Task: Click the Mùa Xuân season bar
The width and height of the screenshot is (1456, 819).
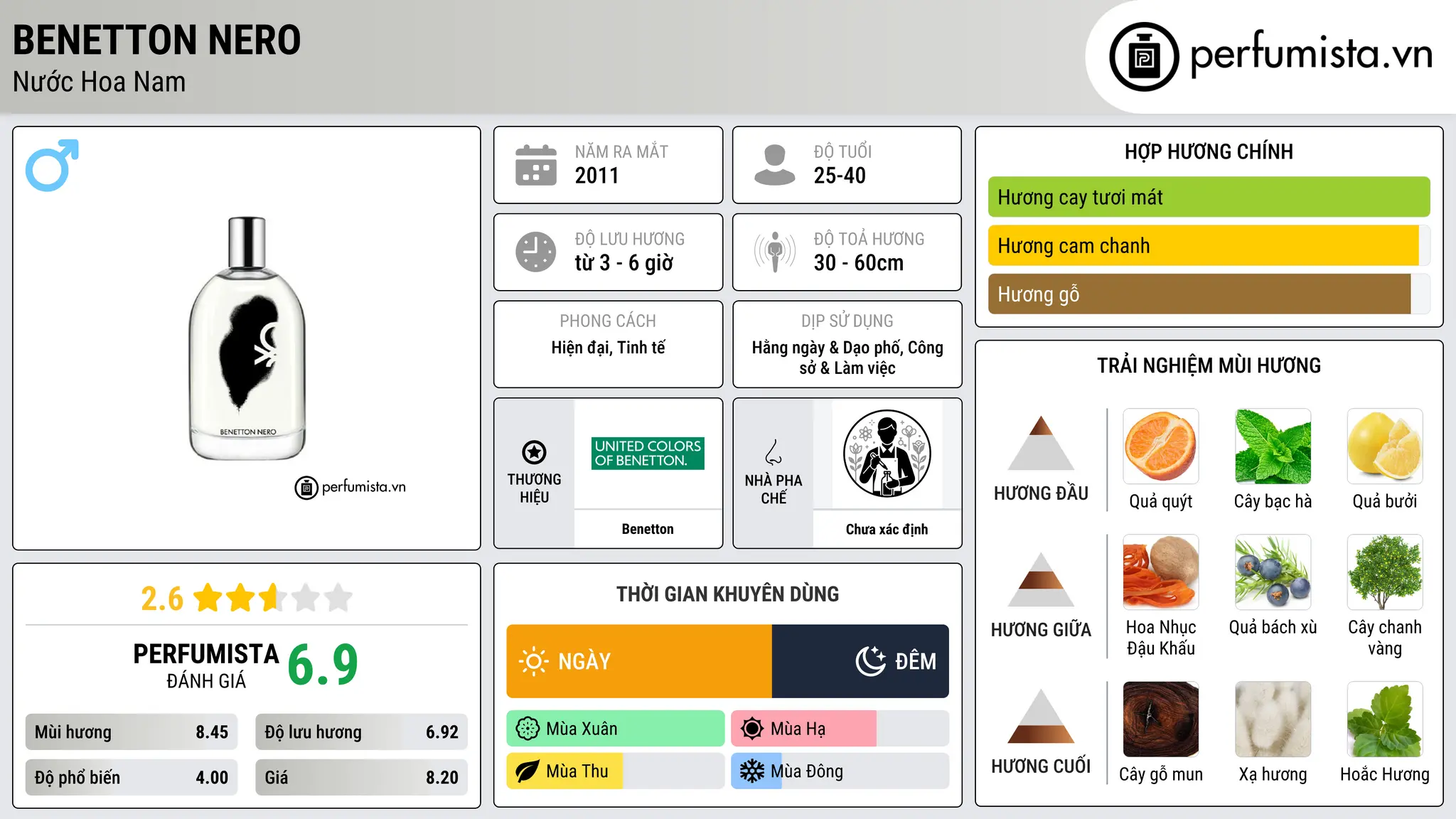Action: pos(616,729)
